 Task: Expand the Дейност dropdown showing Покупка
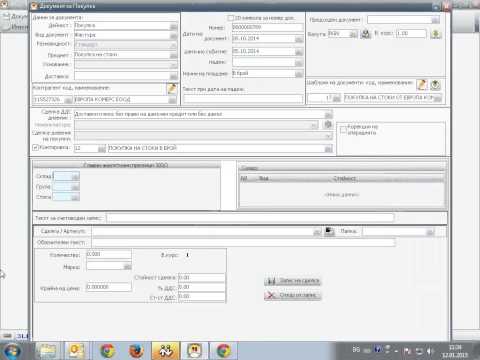click(173, 26)
